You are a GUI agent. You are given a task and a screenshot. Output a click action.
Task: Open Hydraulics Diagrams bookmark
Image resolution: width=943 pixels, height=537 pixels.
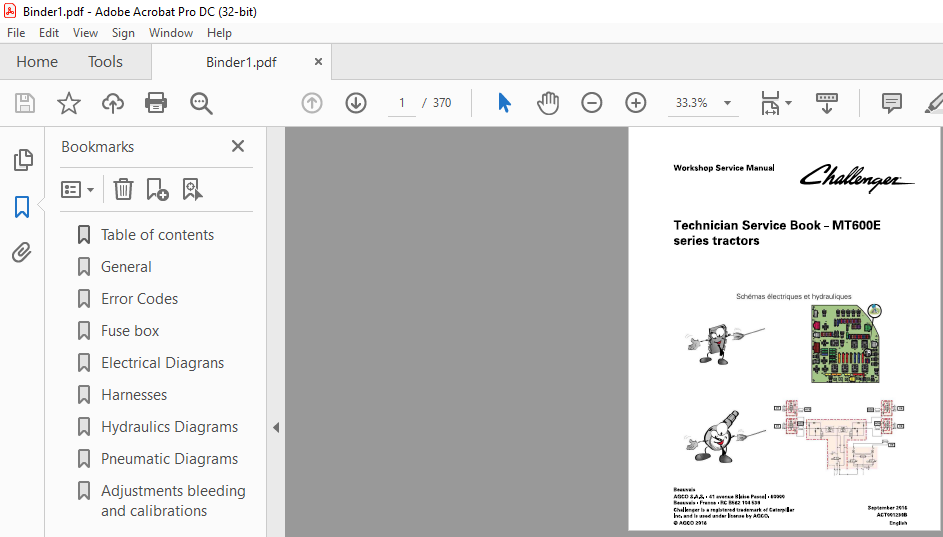[x=170, y=427]
